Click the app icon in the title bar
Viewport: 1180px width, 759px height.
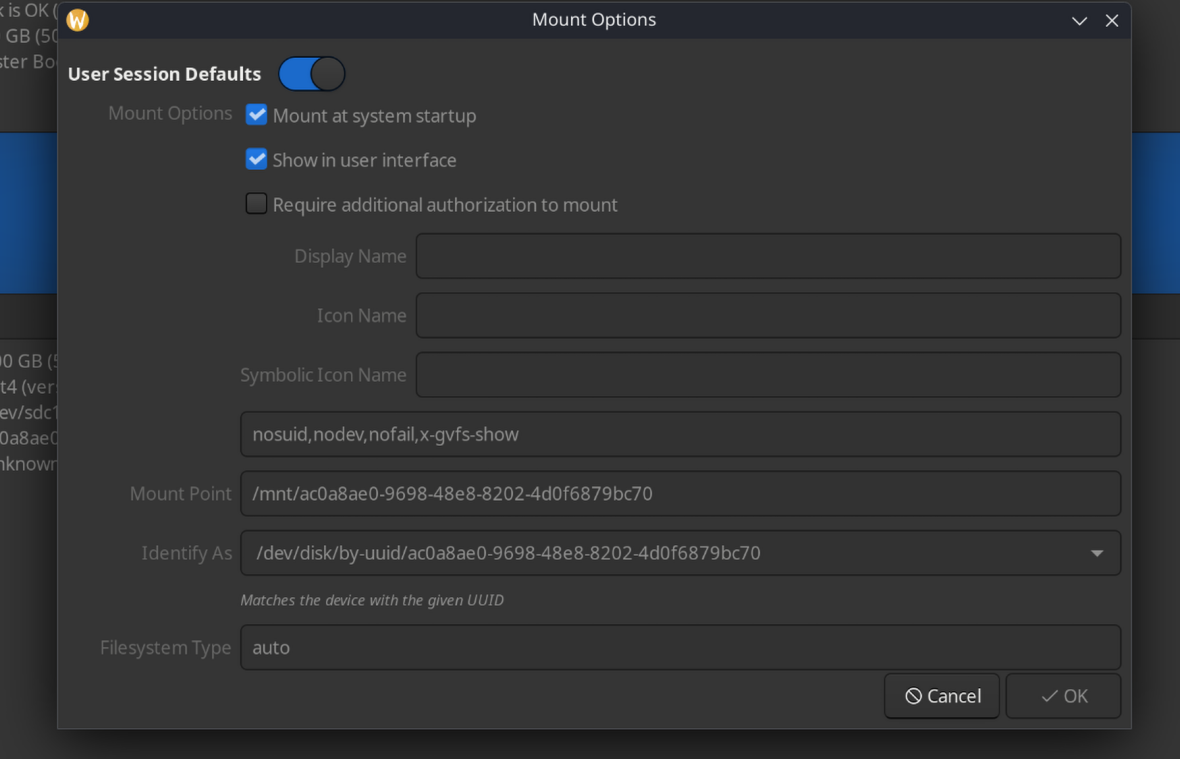[77, 20]
